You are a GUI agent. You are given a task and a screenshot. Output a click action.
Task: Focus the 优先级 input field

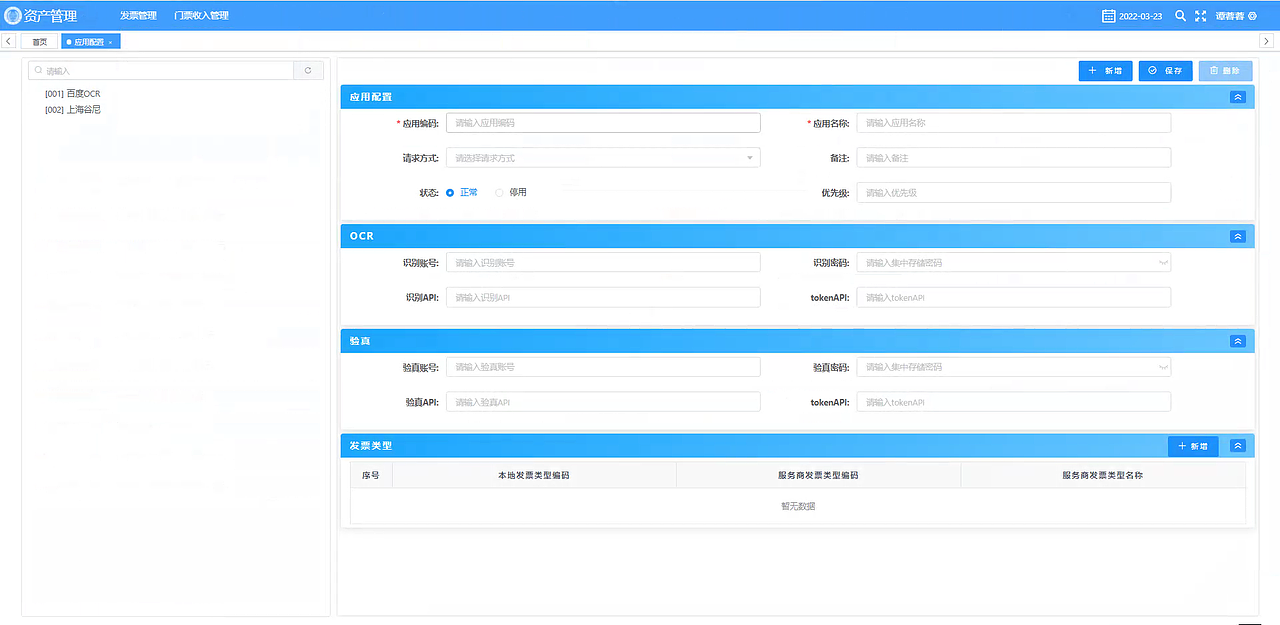(1014, 193)
